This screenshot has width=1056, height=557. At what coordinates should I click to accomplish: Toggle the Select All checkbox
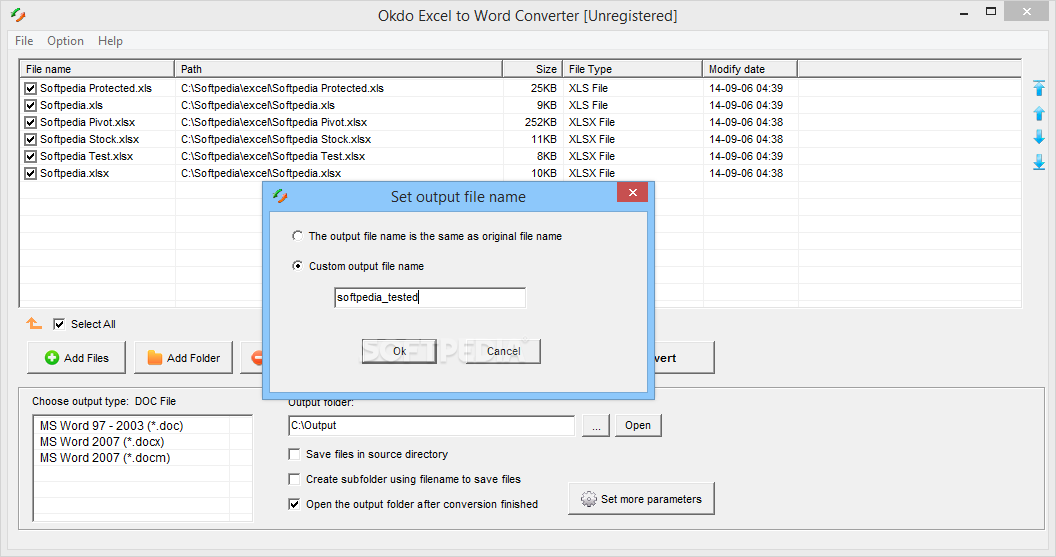[59, 324]
